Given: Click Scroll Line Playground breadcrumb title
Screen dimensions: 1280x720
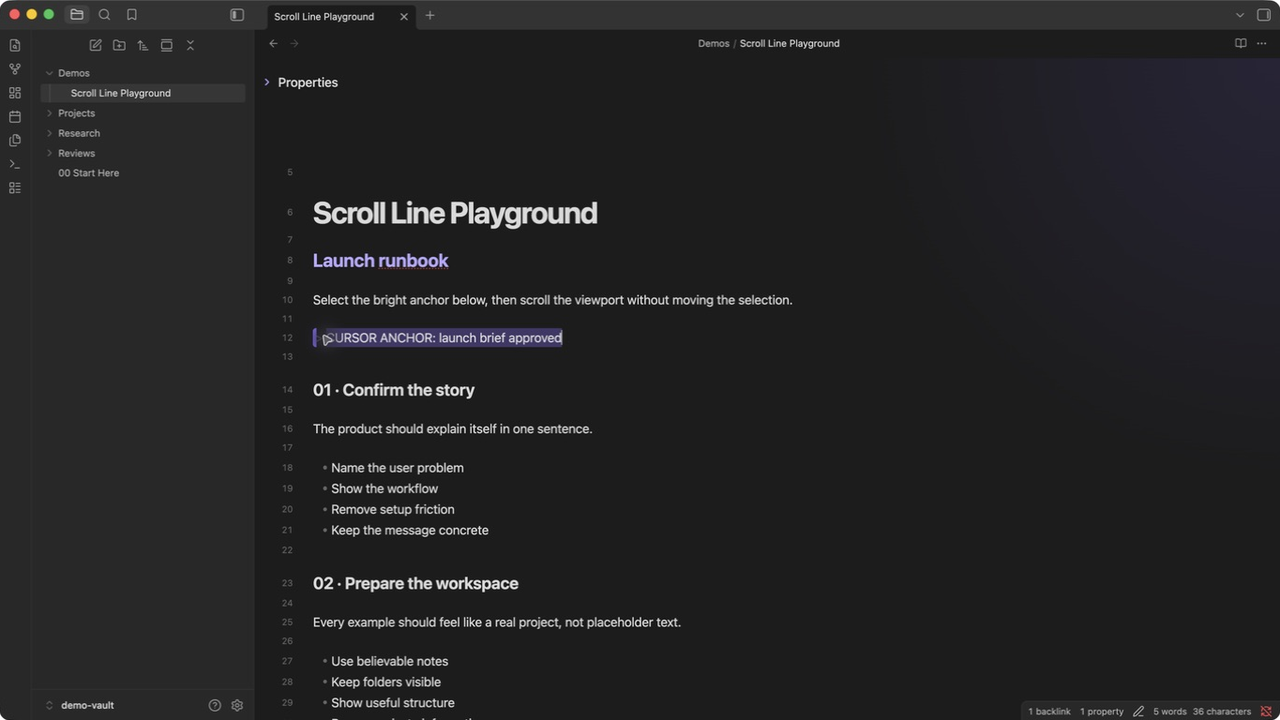Looking at the screenshot, I should [x=789, y=43].
